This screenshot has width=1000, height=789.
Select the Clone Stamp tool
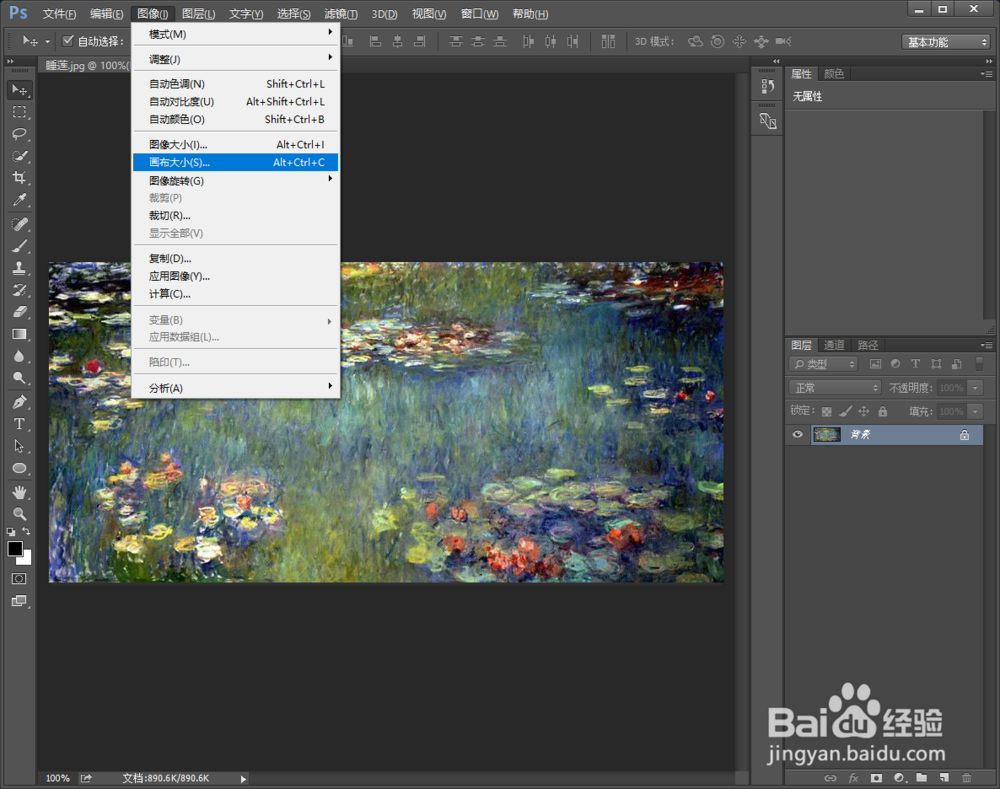[x=19, y=268]
